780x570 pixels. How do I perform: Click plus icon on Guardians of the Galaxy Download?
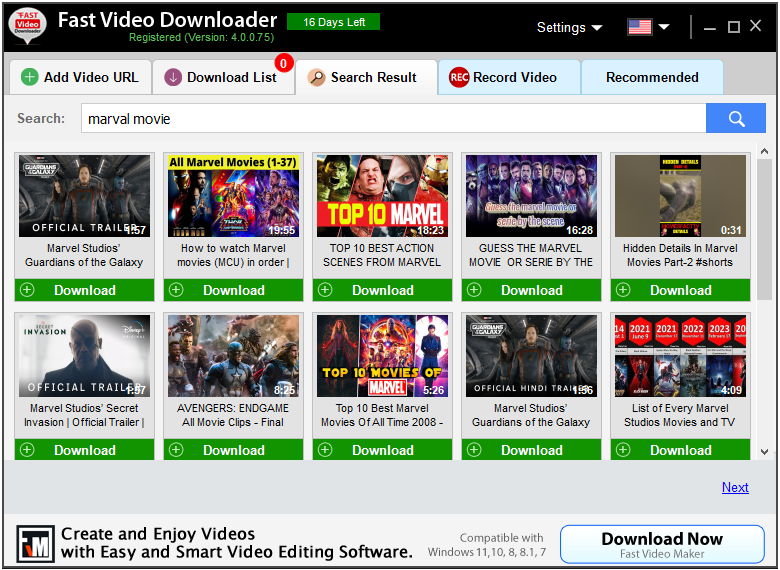point(27,290)
